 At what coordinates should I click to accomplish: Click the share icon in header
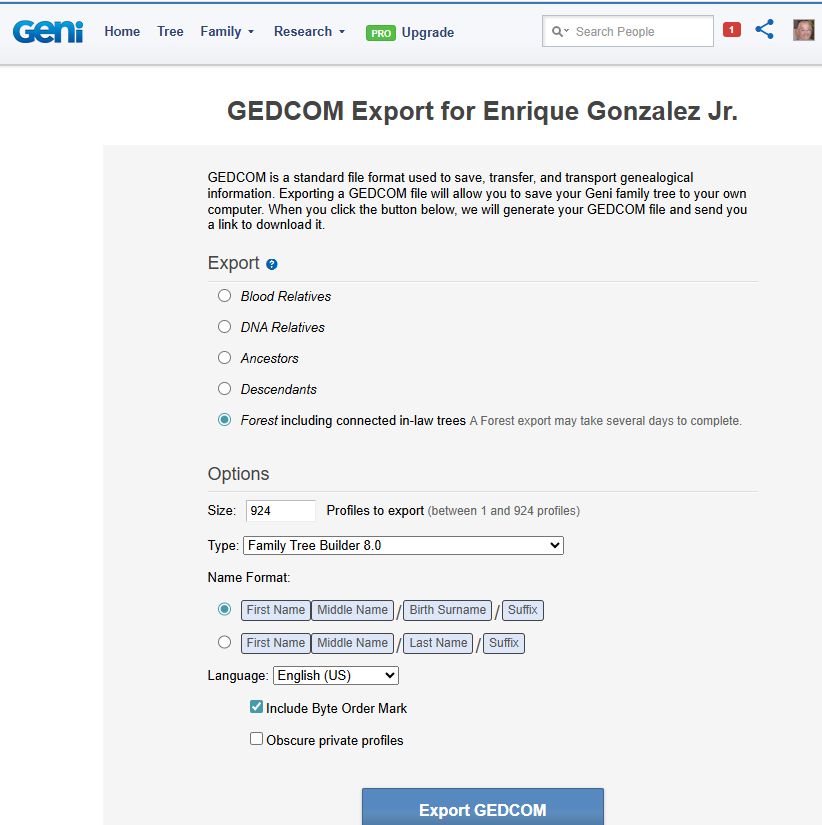(x=765, y=30)
